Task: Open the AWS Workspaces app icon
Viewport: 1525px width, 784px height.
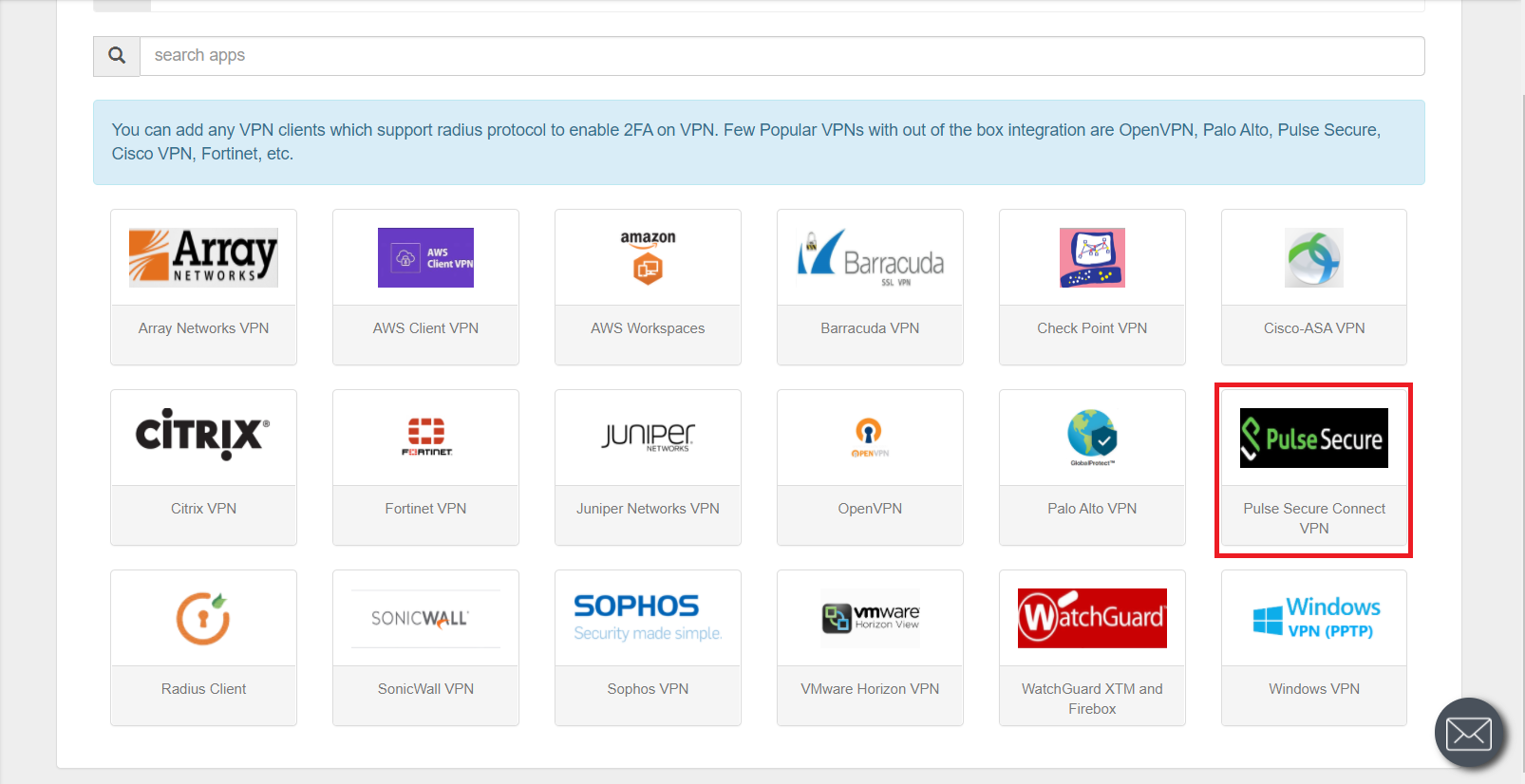Action: pyautogui.click(x=648, y=257)
